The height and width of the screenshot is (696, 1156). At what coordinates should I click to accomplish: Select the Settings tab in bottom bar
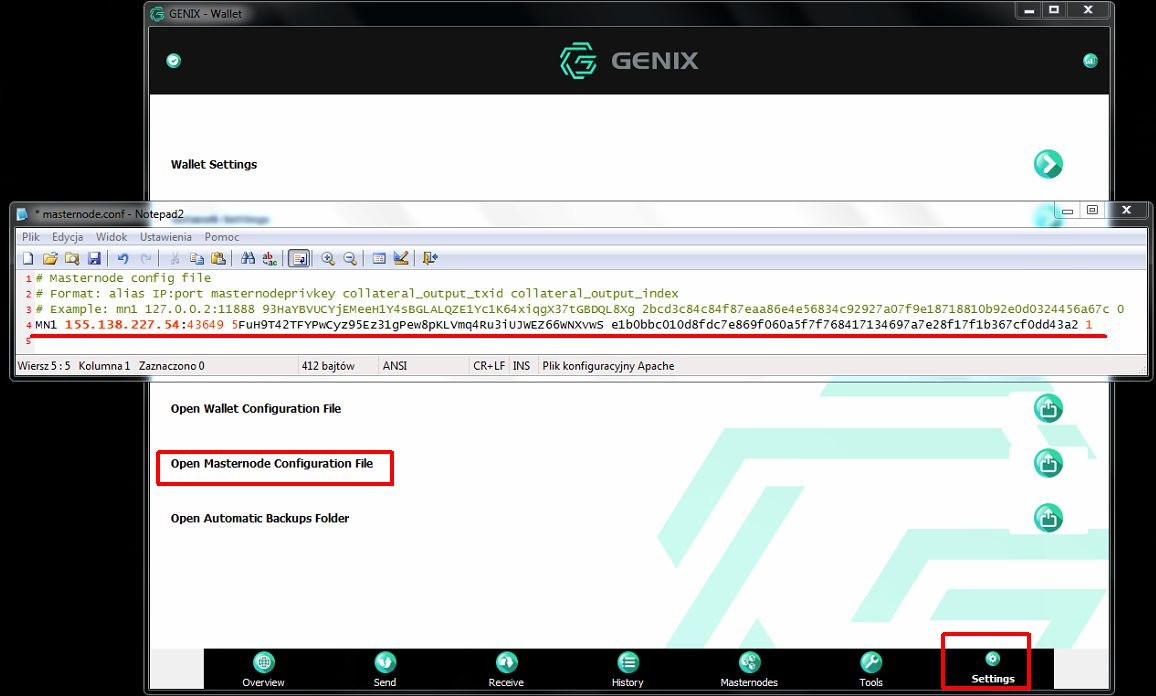992,668
